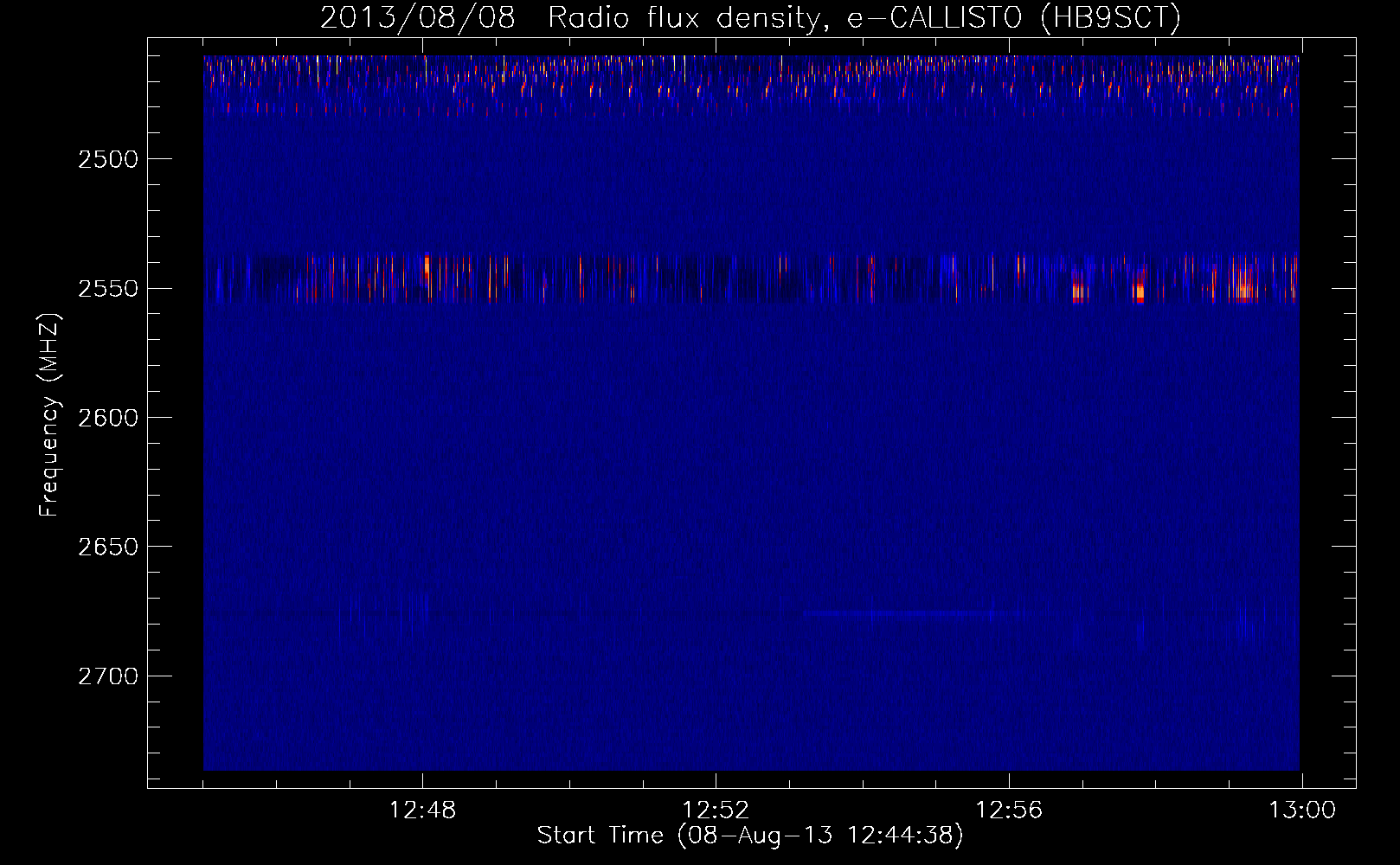This screenshot has height=865, width=1400.
Task: Click the 12:48 time axis label
Action: [x=422, y=811]
